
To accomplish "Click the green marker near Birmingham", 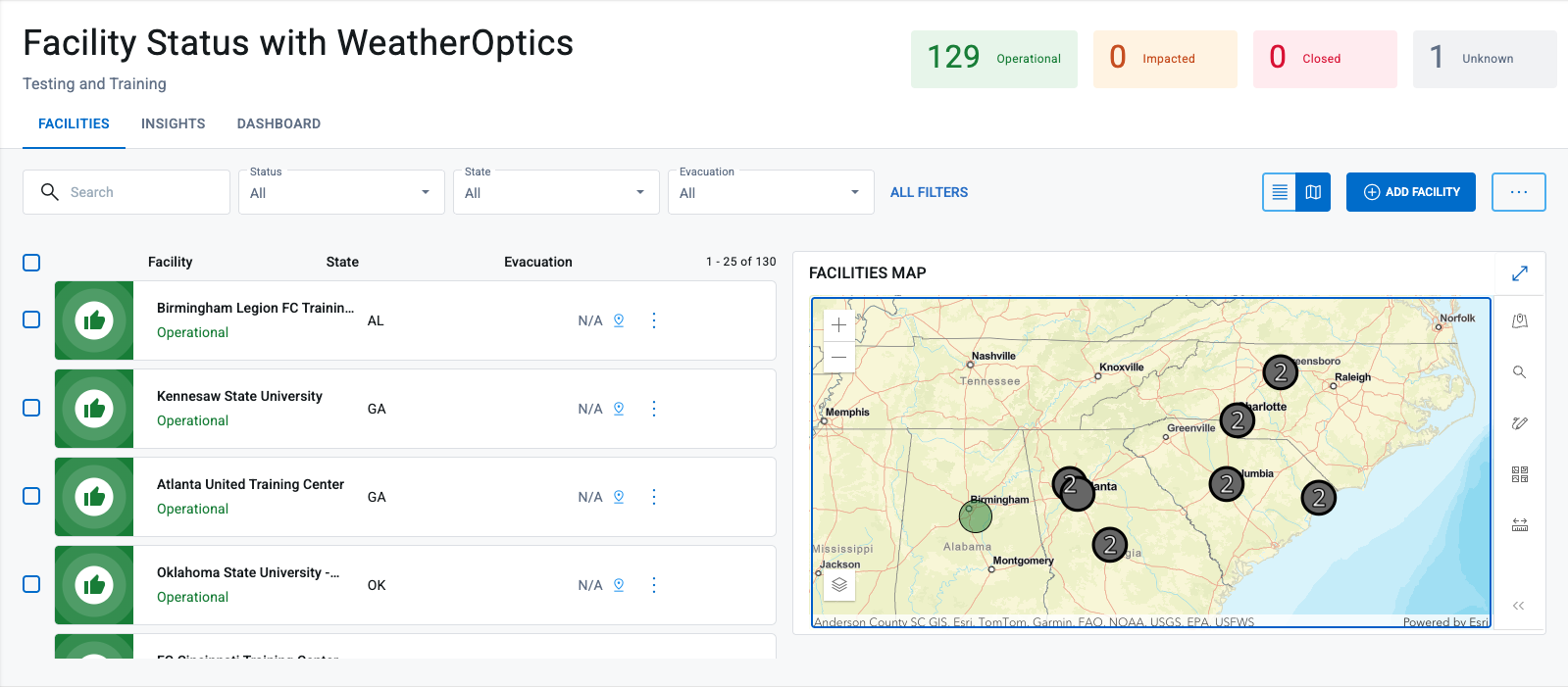I will (976, 515).
